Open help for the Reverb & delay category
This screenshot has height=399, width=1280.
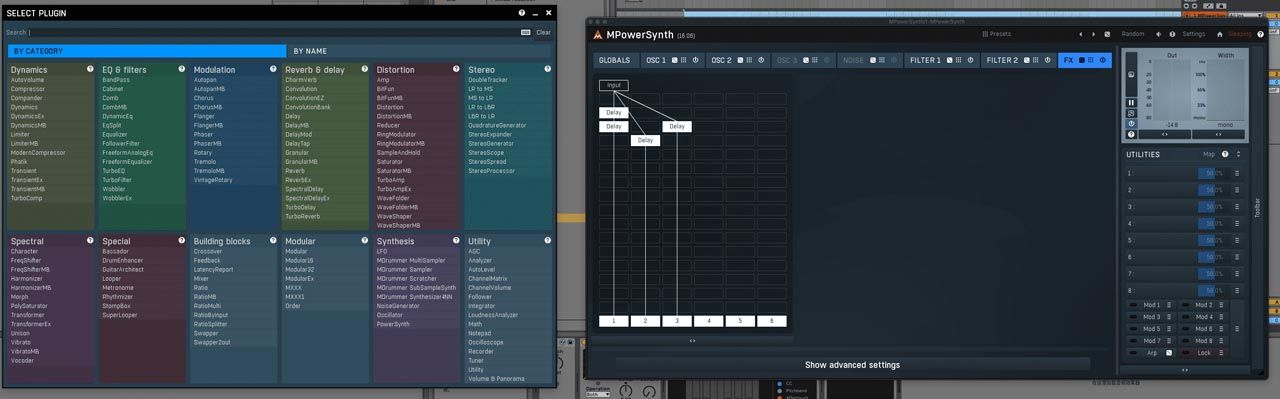(364, 70)
